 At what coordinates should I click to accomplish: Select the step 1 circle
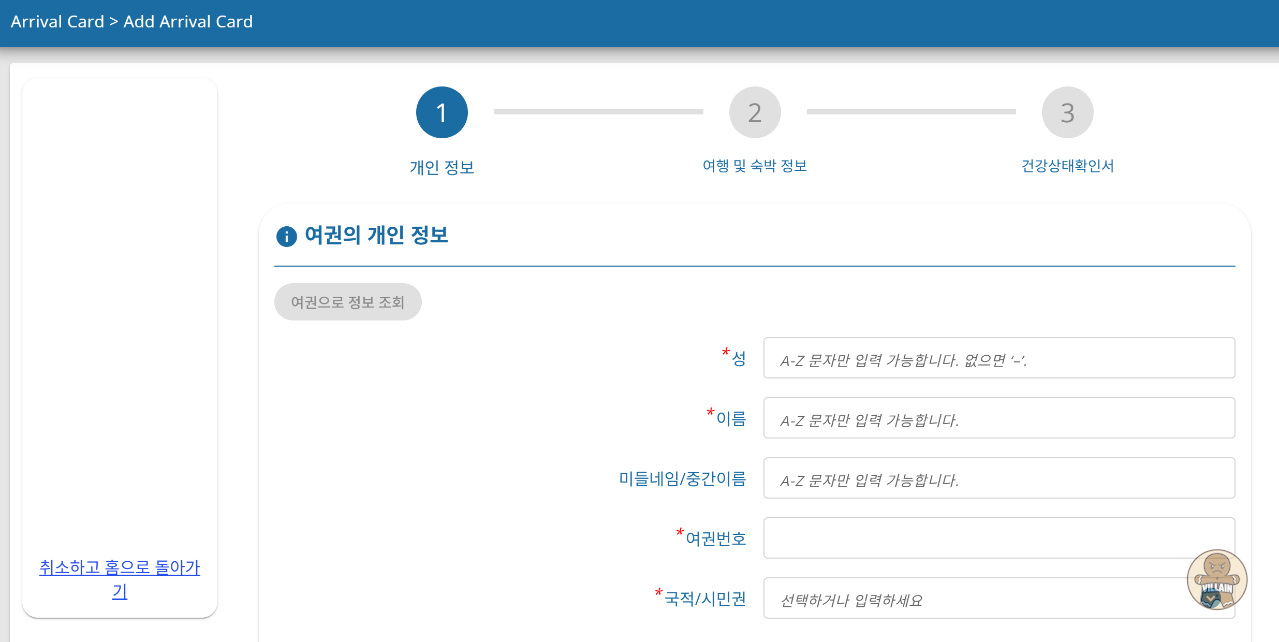[x=442, y=113]
